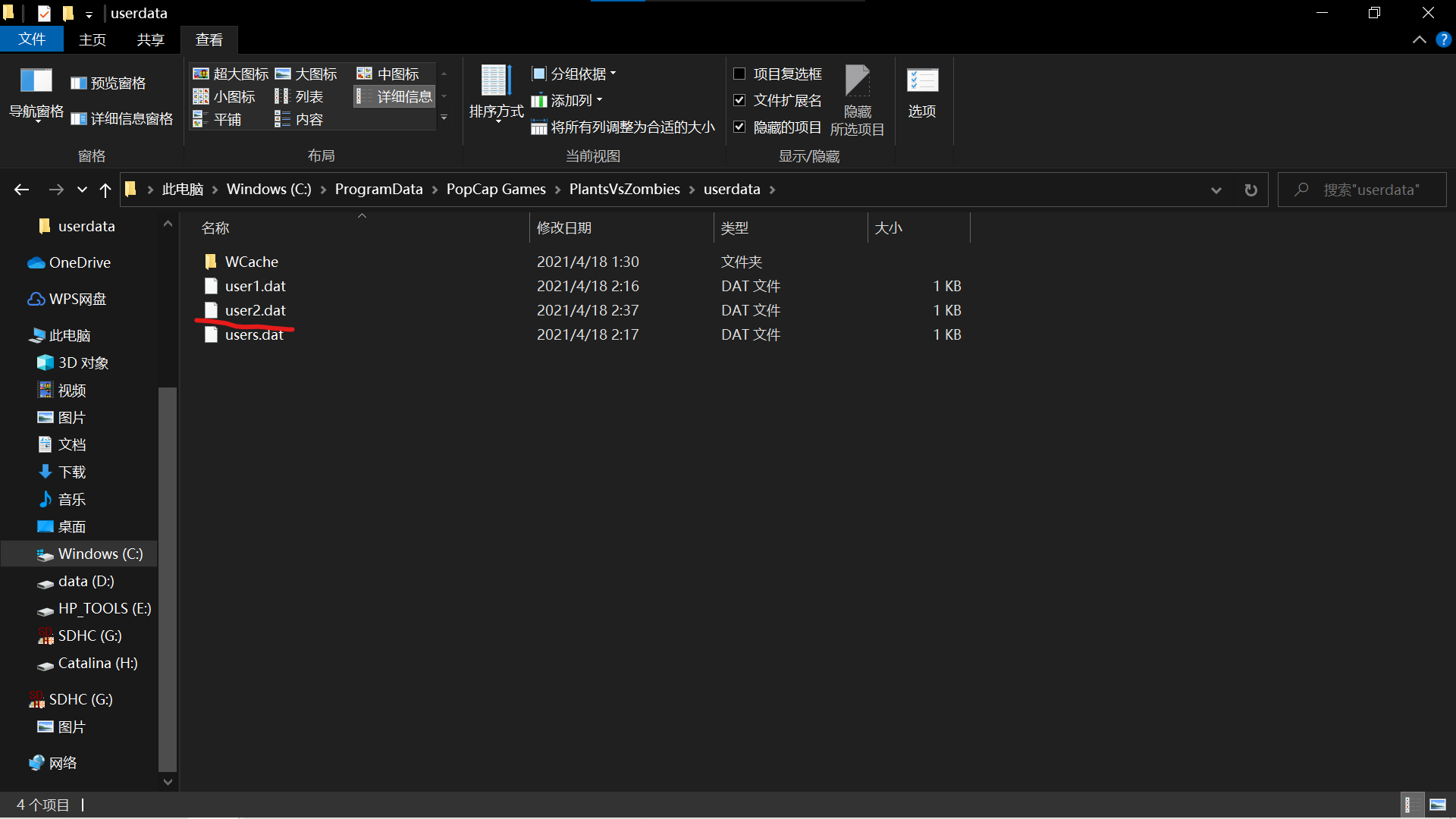Open Catalina (H:) drive
1456x819 pixels.
(97, 663)
